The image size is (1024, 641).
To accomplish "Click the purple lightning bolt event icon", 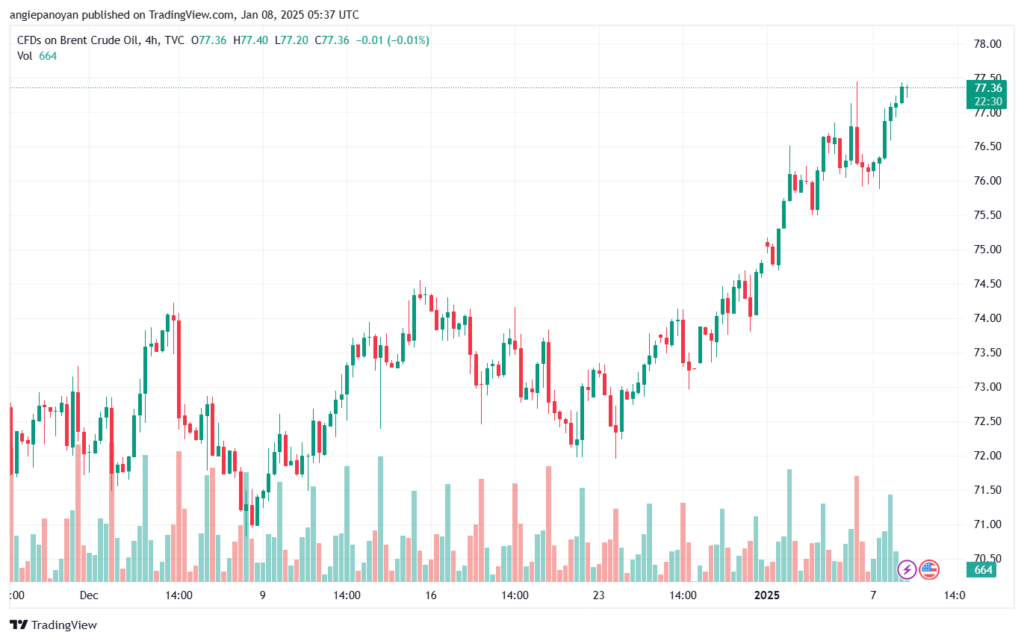I will (x=907, y=569).
